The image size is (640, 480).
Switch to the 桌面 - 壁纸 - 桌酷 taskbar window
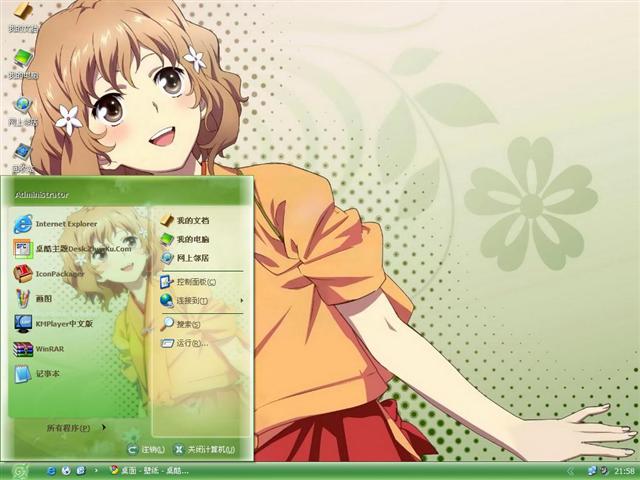(149, 471)
